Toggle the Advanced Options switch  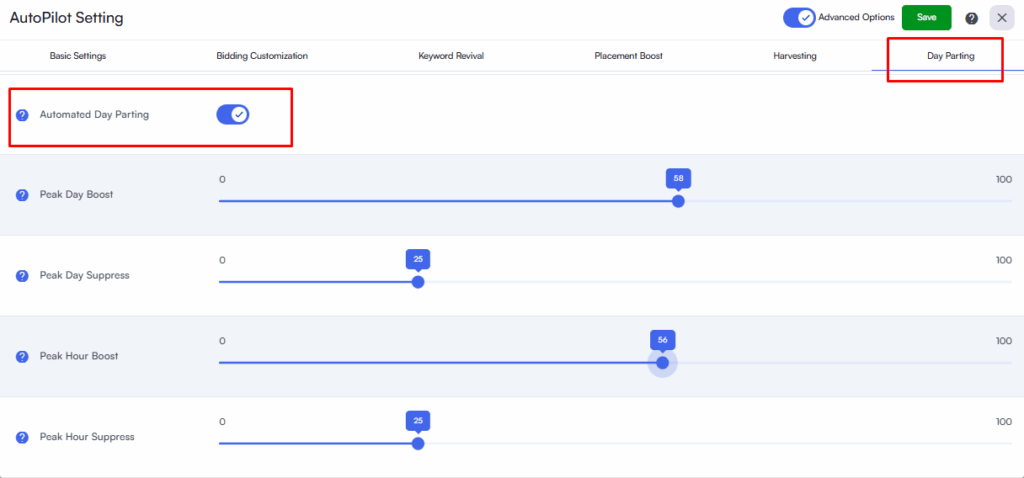point(799,18)
